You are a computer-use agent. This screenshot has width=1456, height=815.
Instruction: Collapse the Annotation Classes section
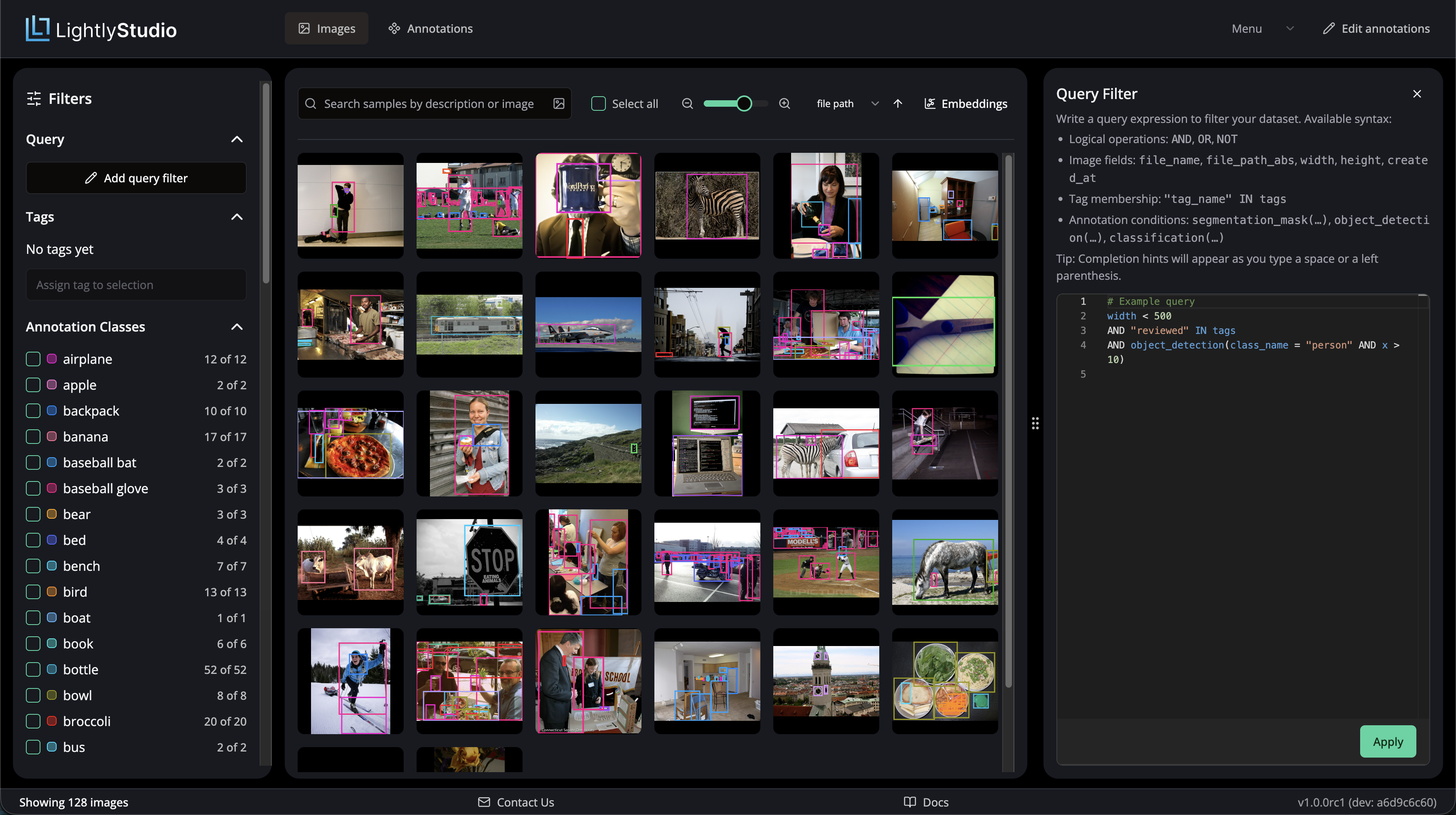tap(237, 327)
